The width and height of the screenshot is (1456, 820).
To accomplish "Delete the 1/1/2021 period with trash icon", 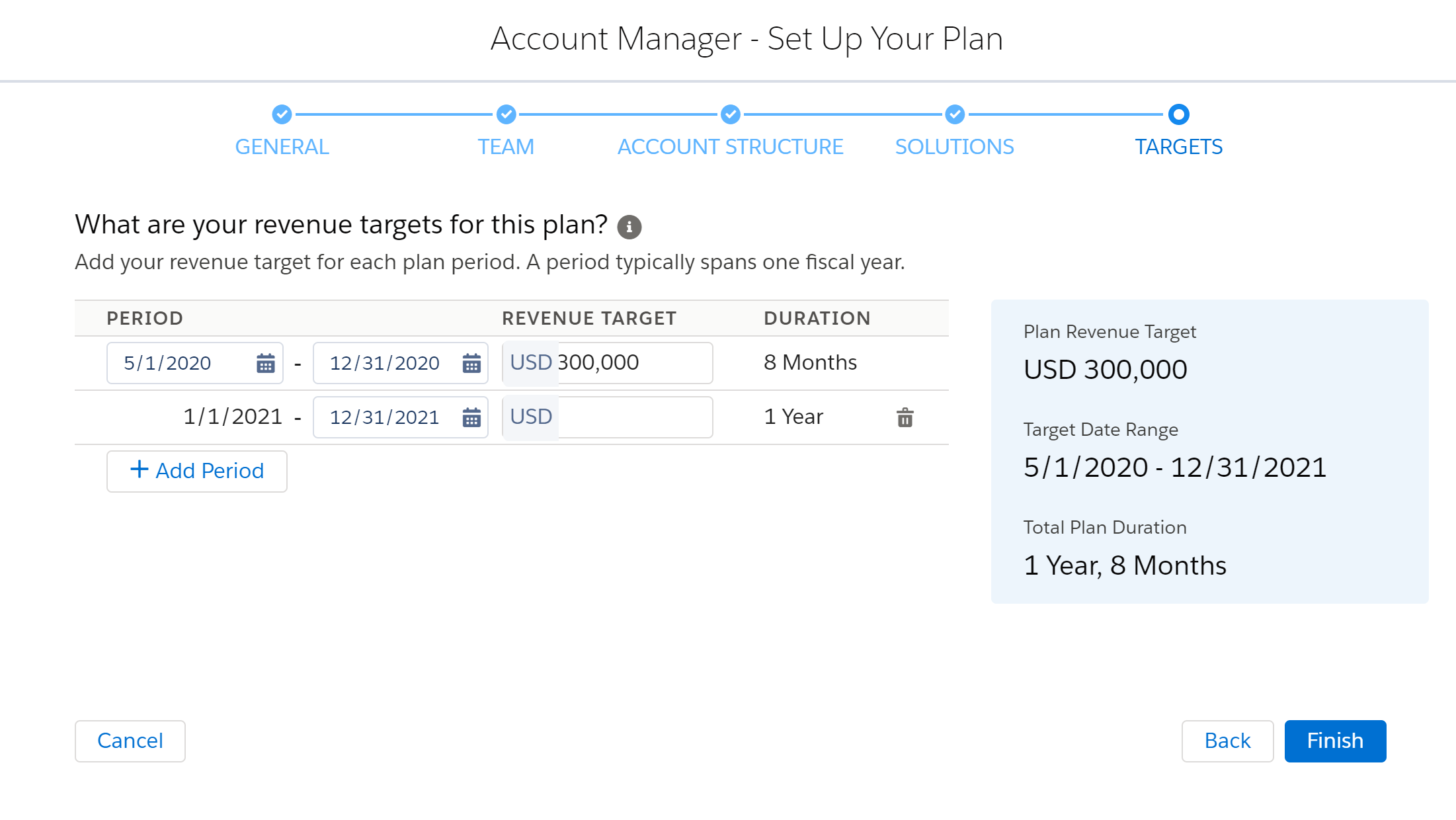I will click(x=905, y=417).
